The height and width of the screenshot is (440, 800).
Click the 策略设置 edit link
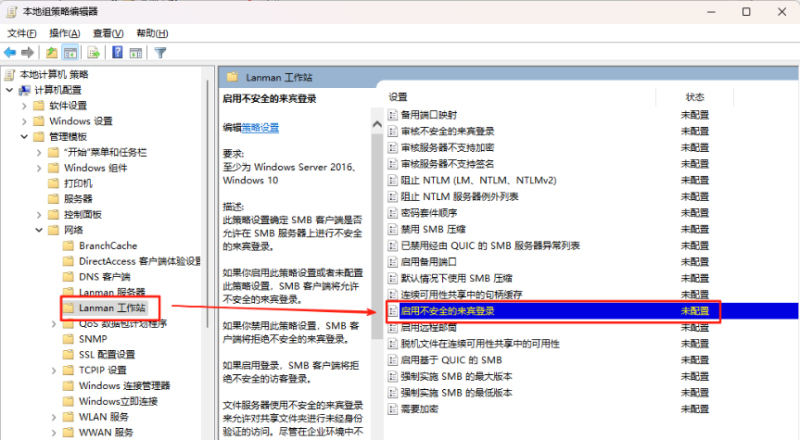(x=260, y=127)
